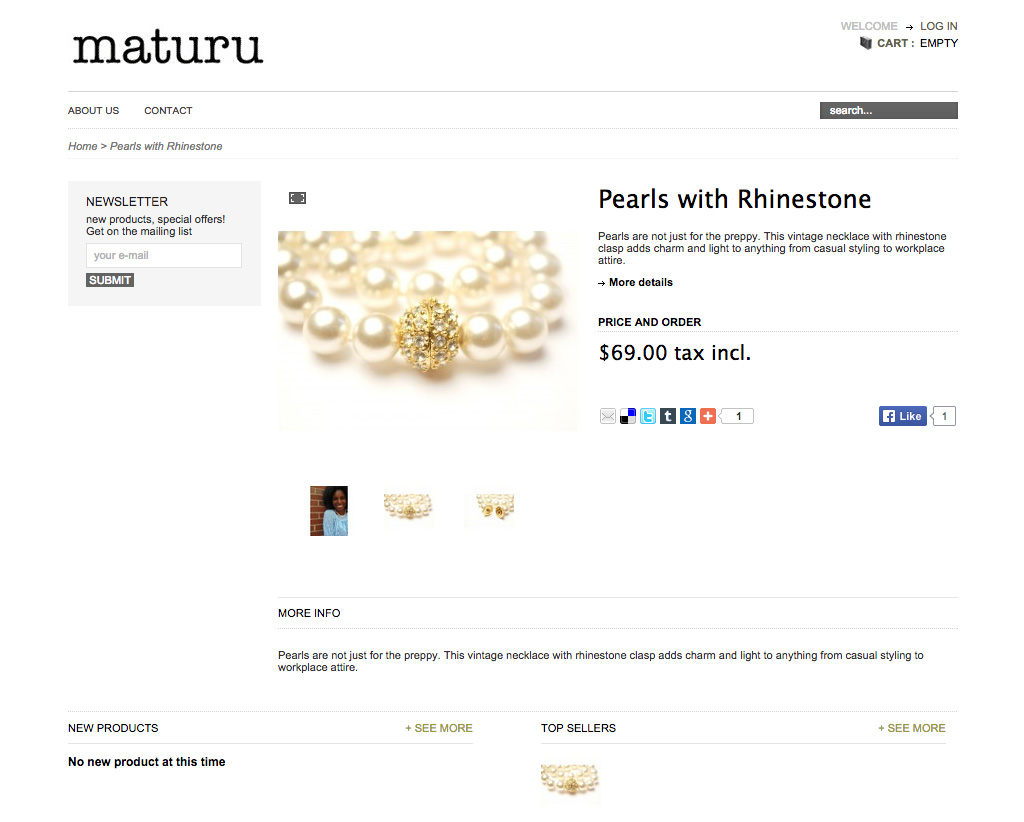The width and height of the screenshot is (1024, 822).
Task: Expand More details link
Action: pyautogui.click(x=640, y=283)
